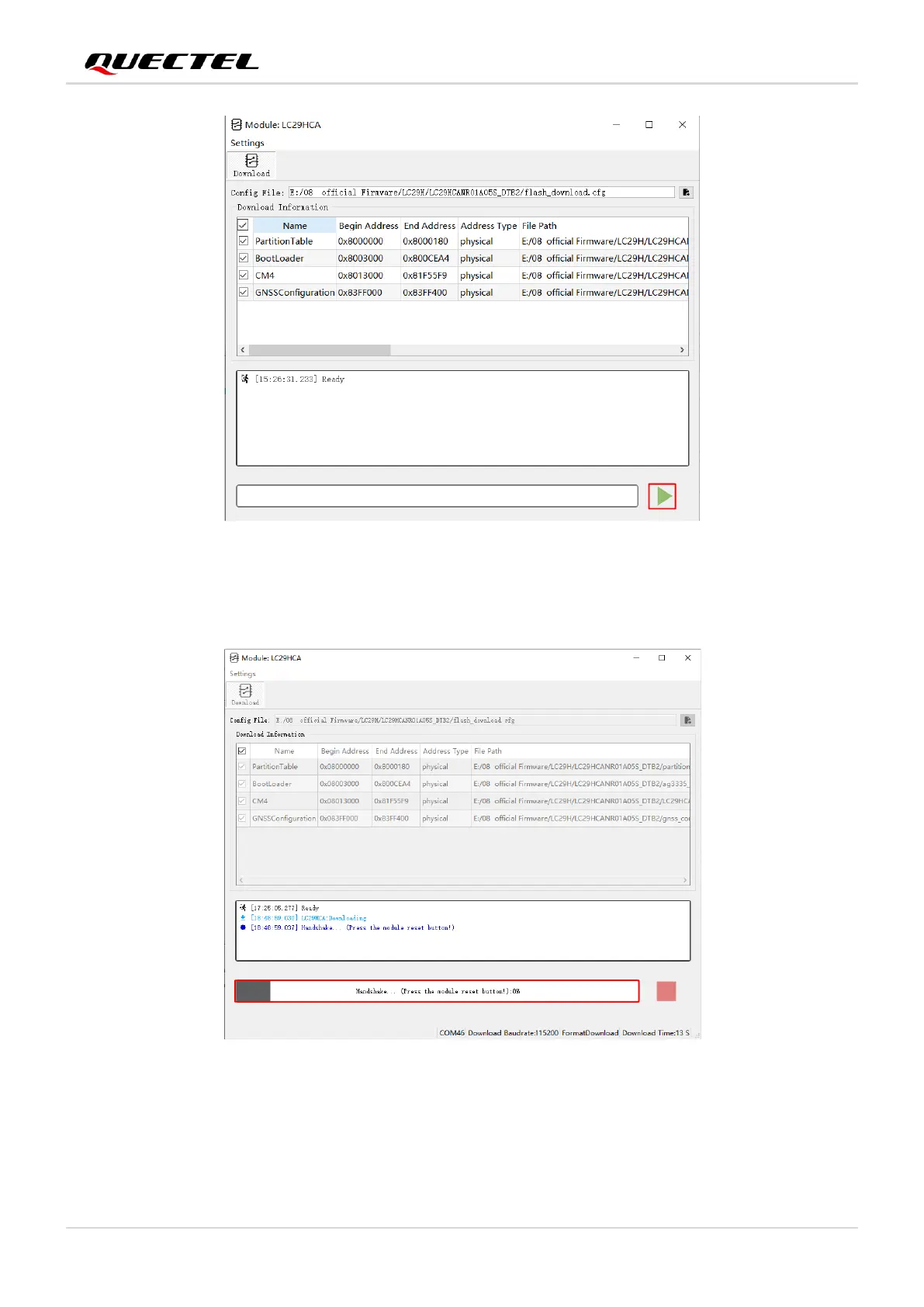Uncheck GNSSConfiguration row with address 0x83FF000

244,293
